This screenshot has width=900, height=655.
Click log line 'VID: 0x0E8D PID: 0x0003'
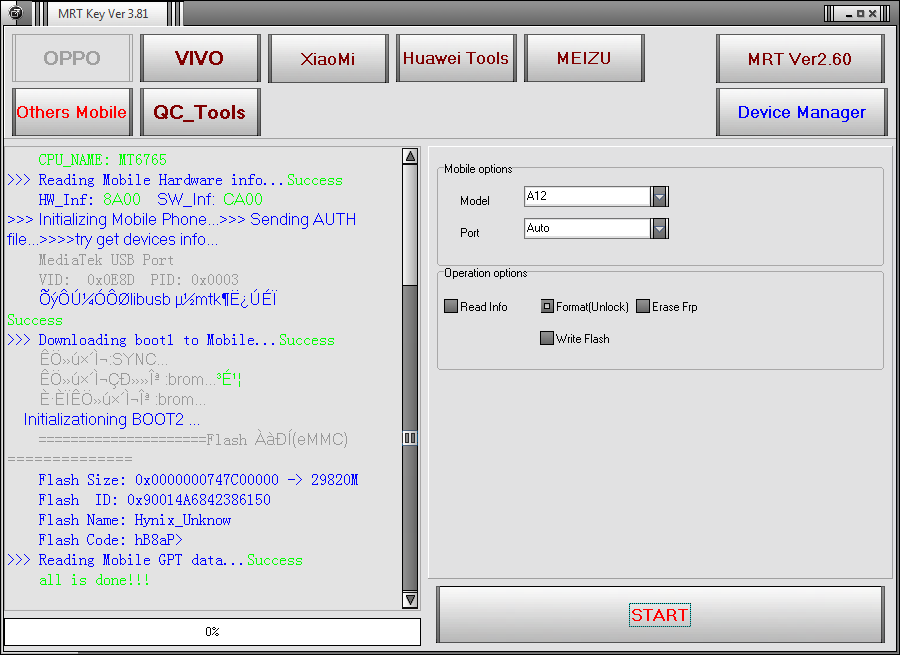138,280
